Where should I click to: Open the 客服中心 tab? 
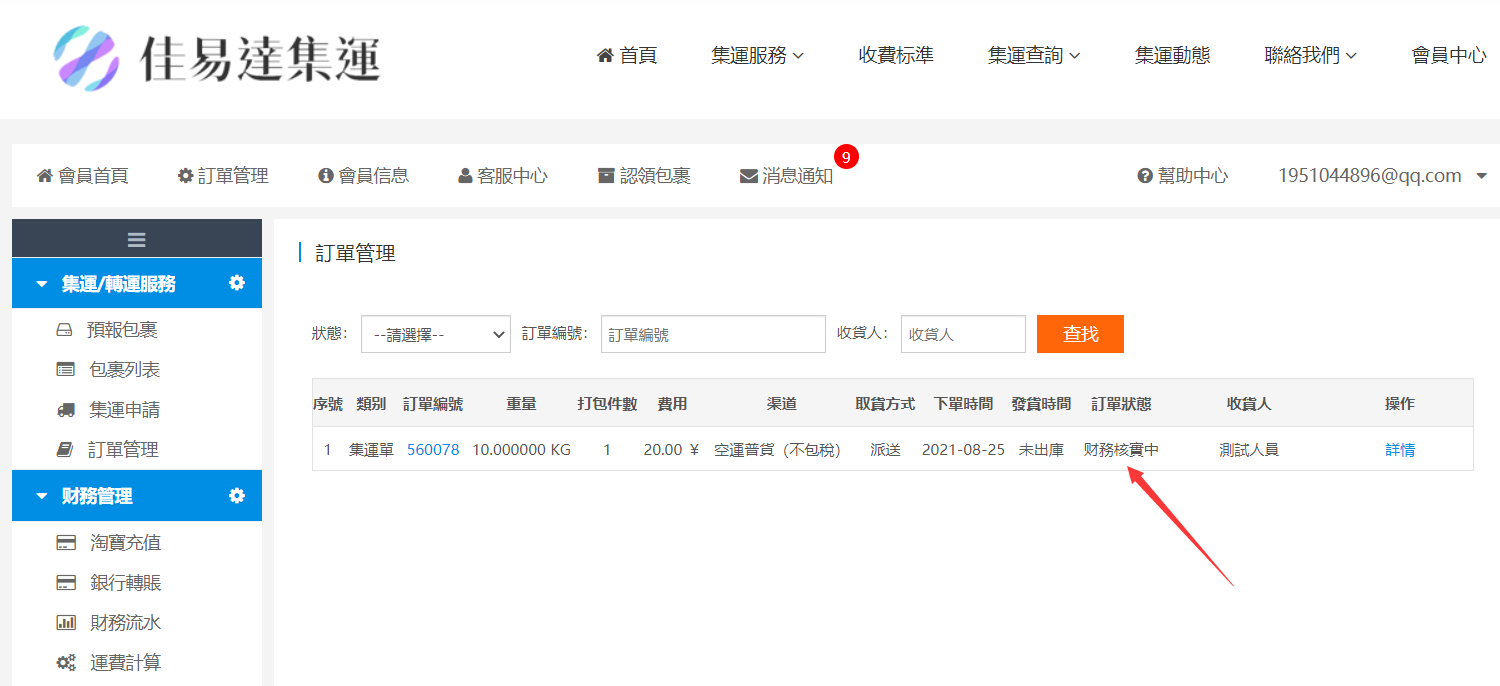[x=503, y=176]
